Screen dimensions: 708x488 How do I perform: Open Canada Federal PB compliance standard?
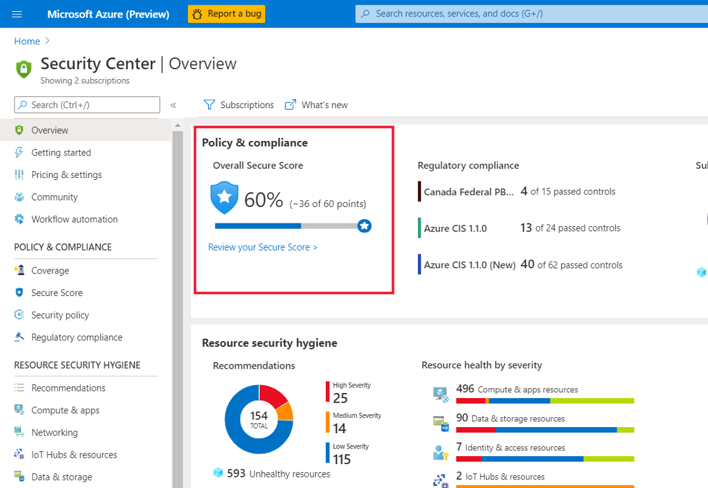(x=468, y=191)
